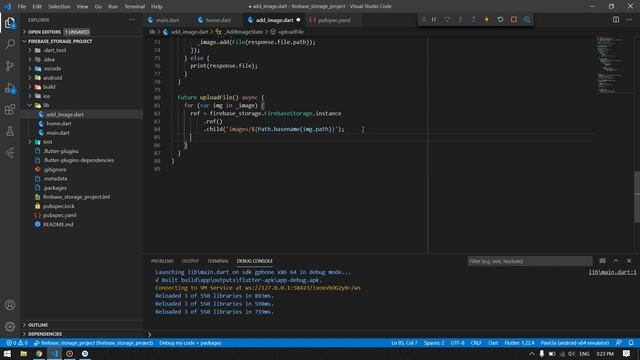Clear the debug console output

point(602,261)
